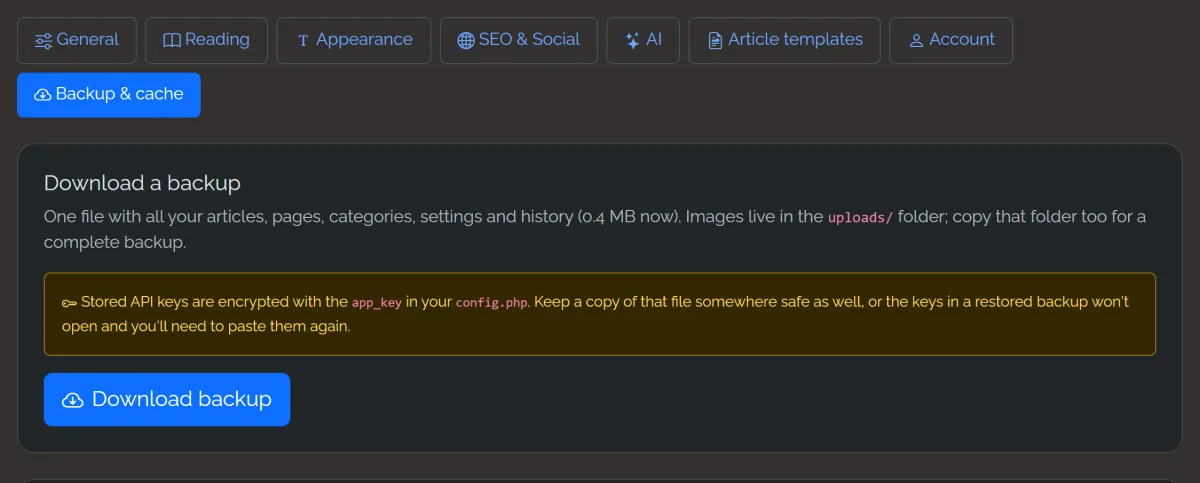
Task: Click the sliders icon on General
Action: click(x=44, y=41)
